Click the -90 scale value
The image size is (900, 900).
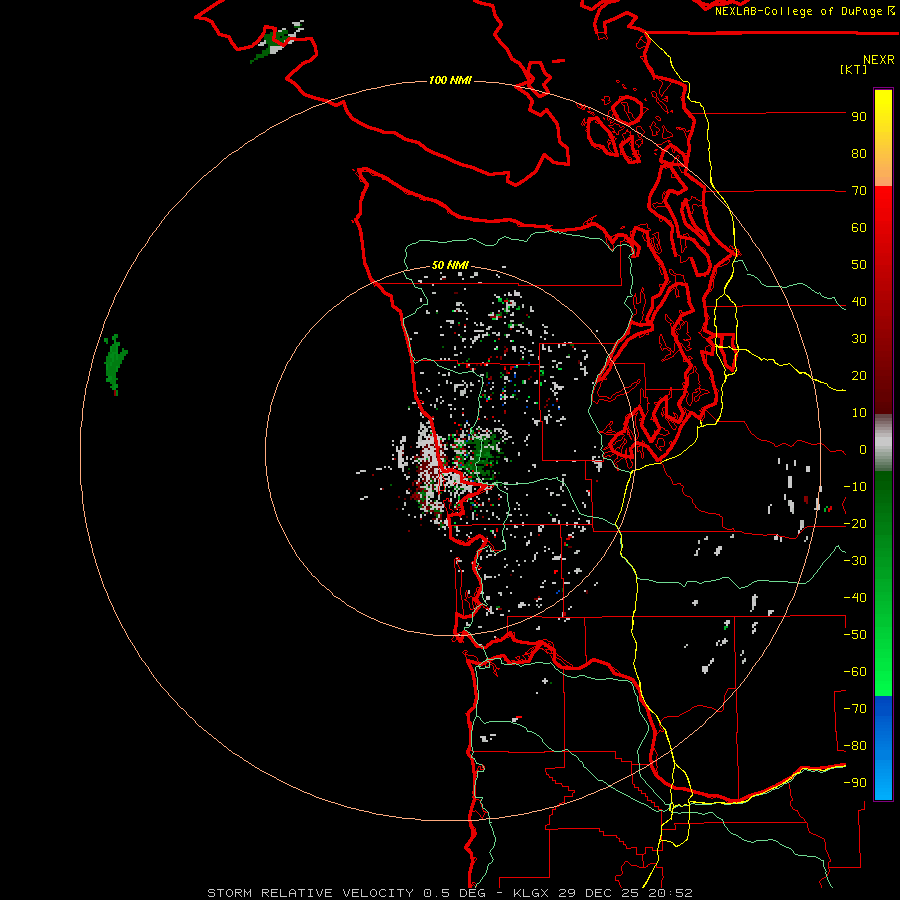pyautogui.click(x=855, y=783)
